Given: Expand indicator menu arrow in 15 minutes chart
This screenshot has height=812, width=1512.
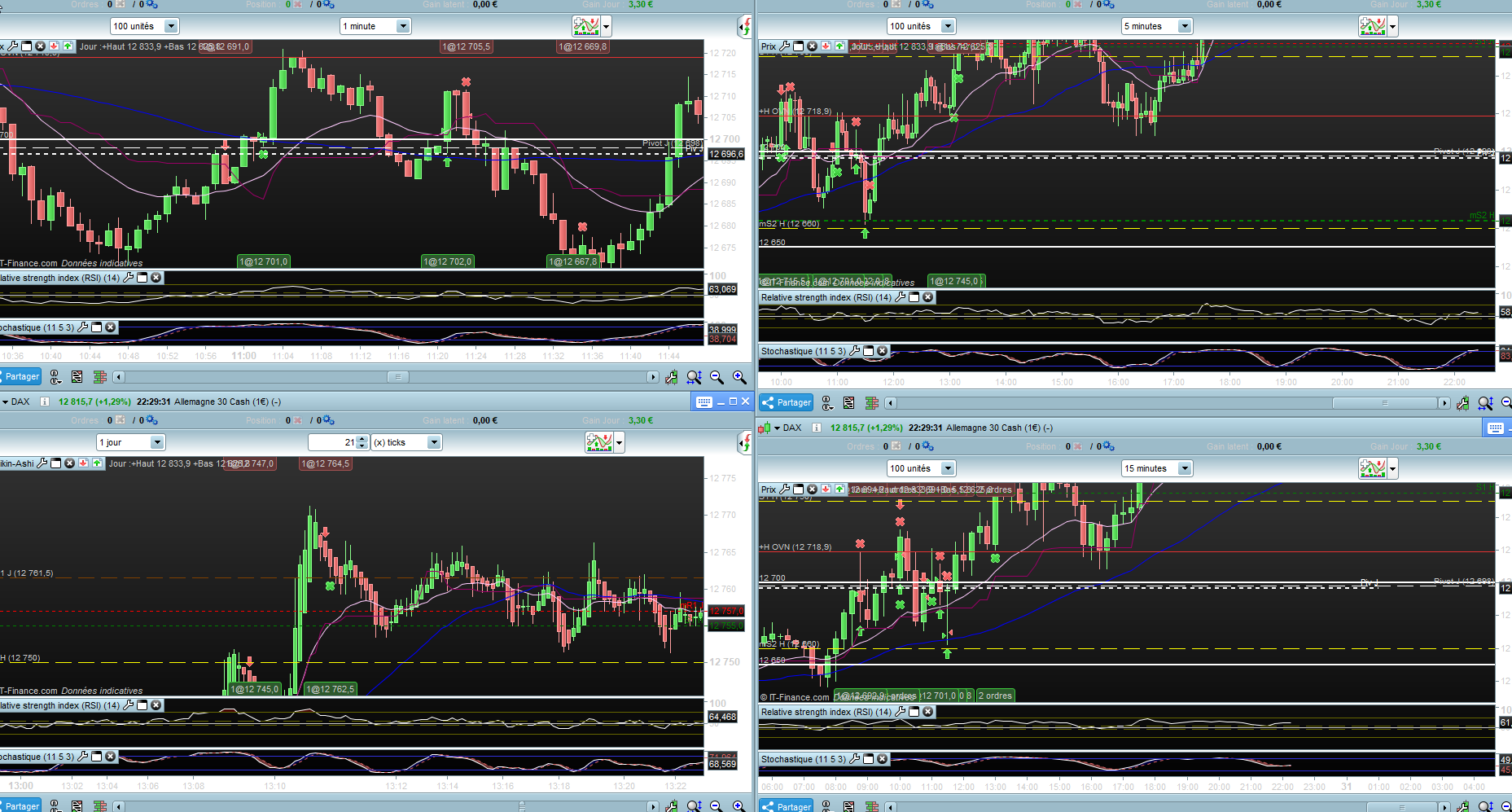Looking at the screenshot, I should click(1392, 468).
